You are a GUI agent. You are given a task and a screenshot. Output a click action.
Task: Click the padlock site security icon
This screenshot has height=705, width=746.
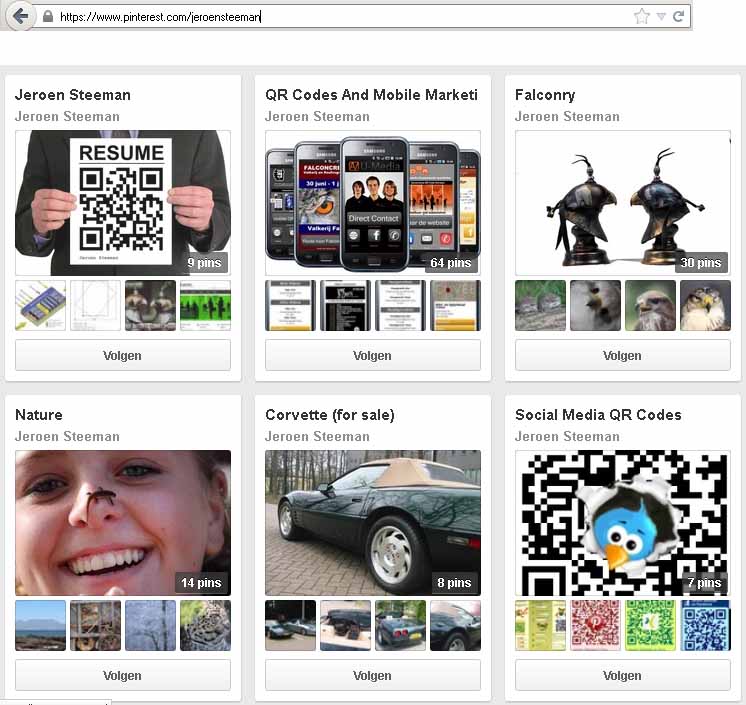click(x=48, y=17)
